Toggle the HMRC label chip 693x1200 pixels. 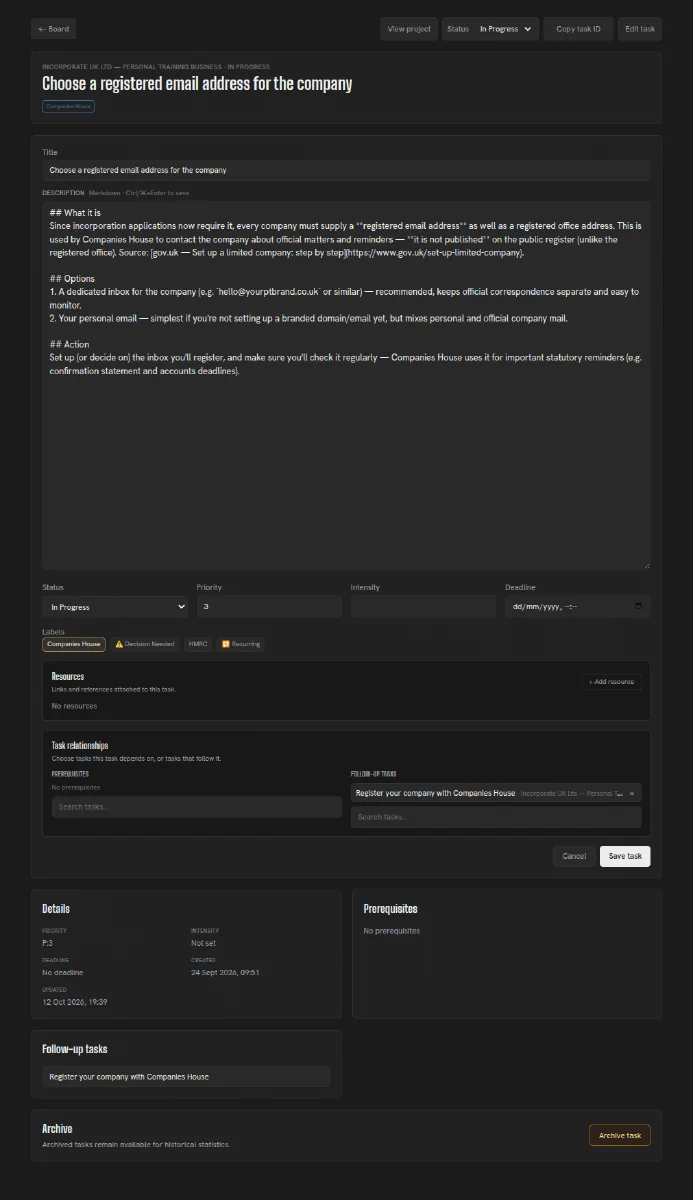[198, 644]
